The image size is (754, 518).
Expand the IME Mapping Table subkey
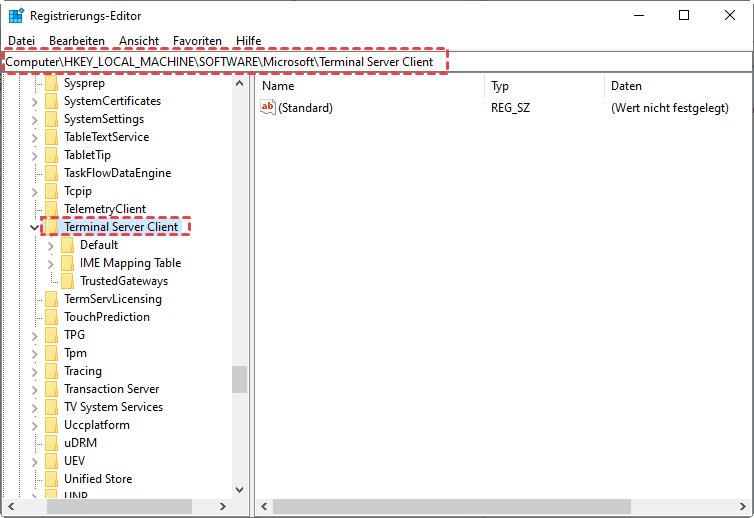50,264
